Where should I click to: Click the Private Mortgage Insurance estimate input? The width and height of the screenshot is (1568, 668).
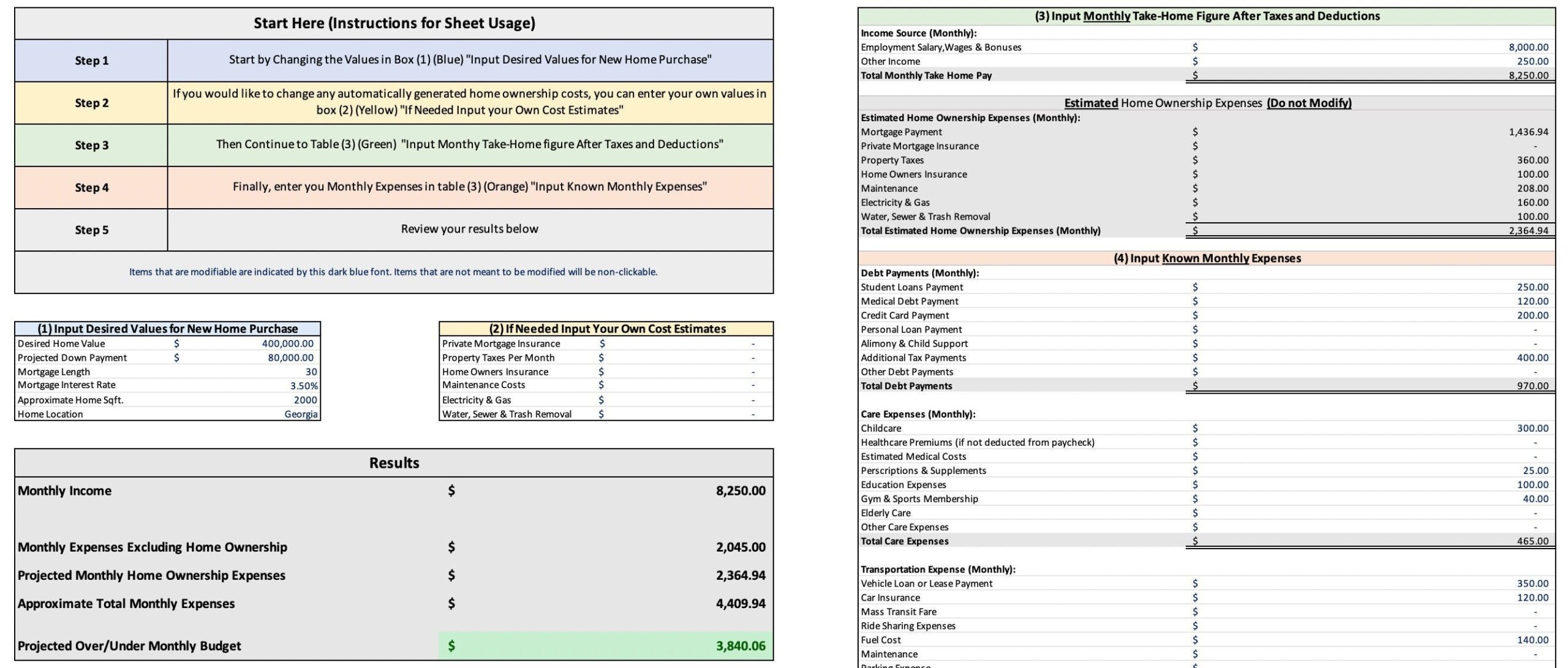pos(752,343)
